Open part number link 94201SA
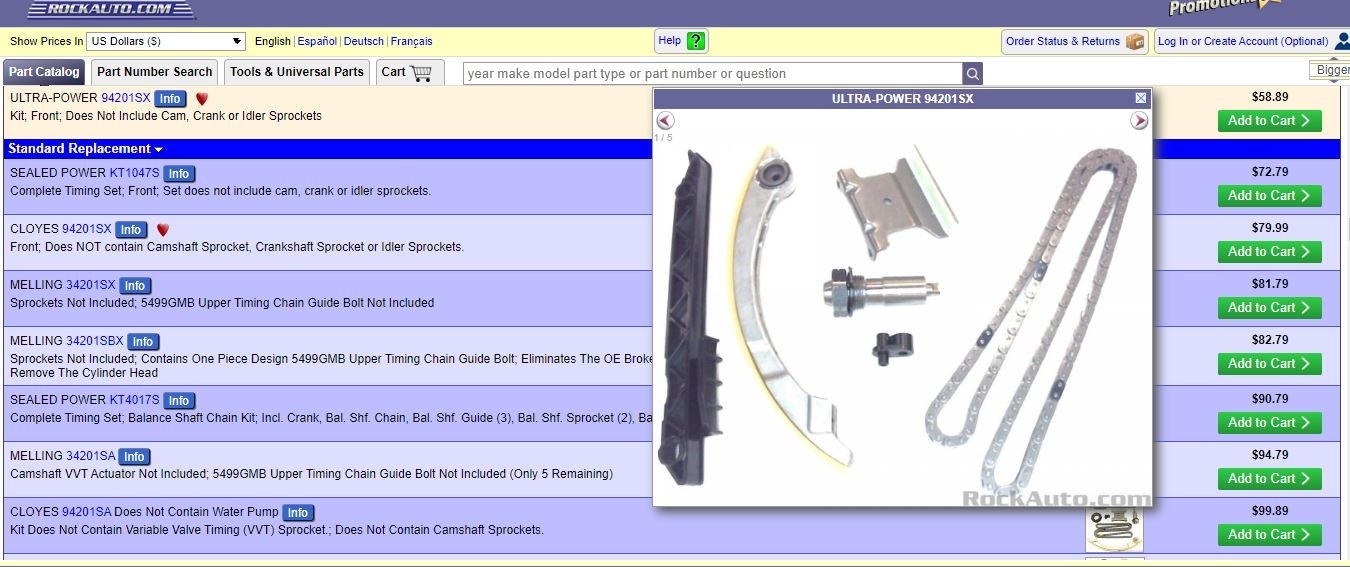 point(87,512)
